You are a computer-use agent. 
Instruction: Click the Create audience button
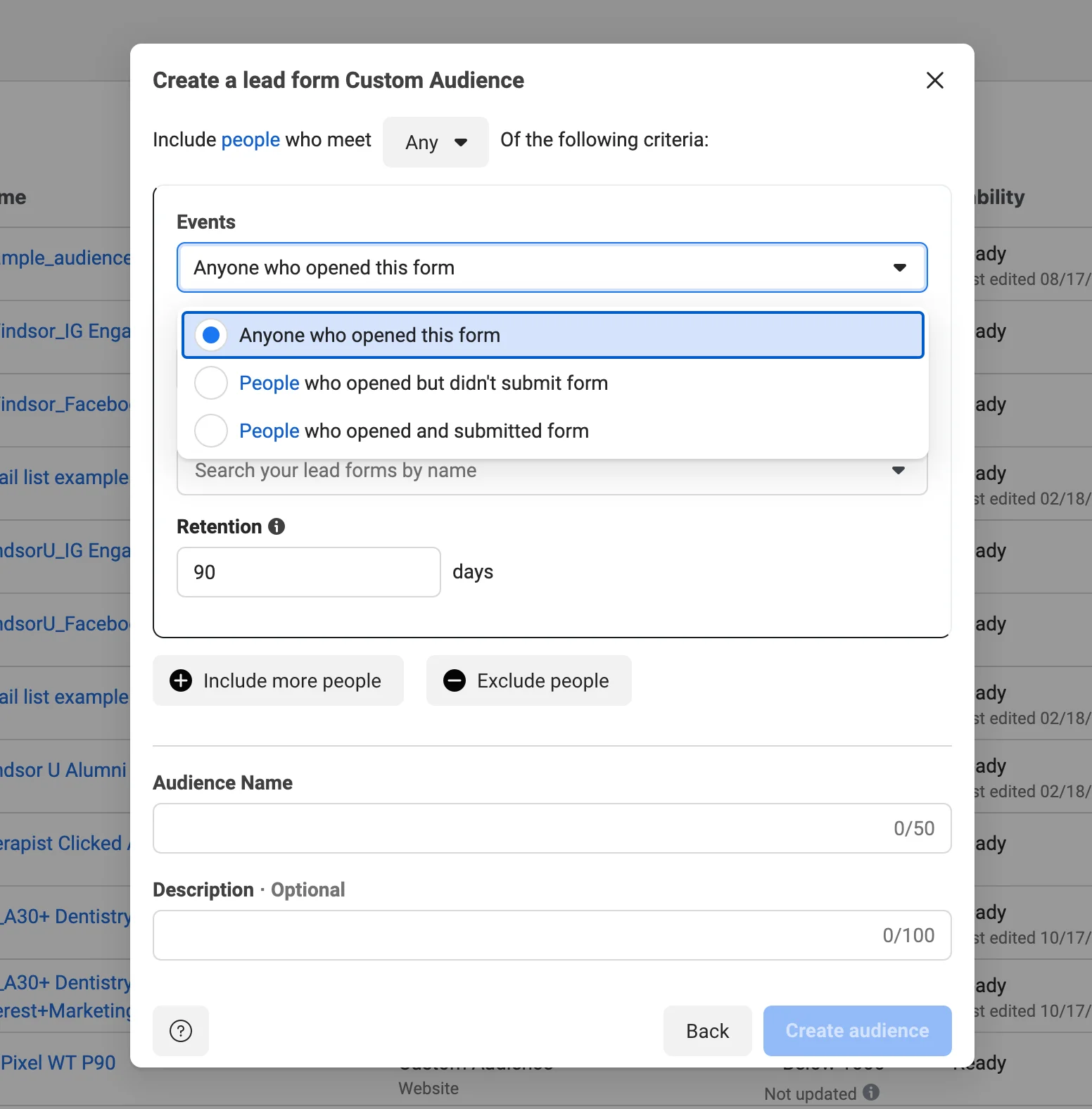click(x=857, y=1031)
